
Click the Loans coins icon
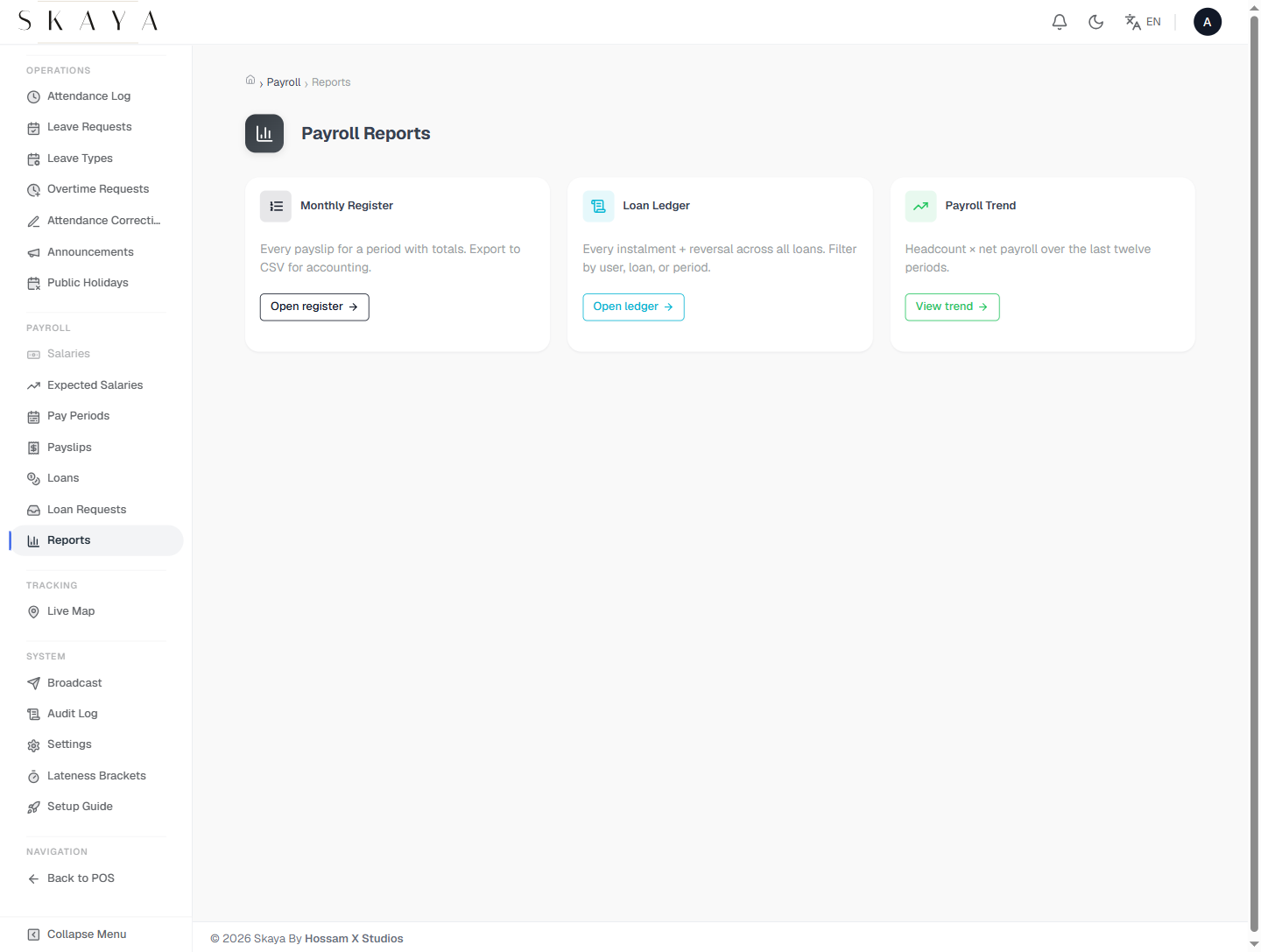click(33, 479)
